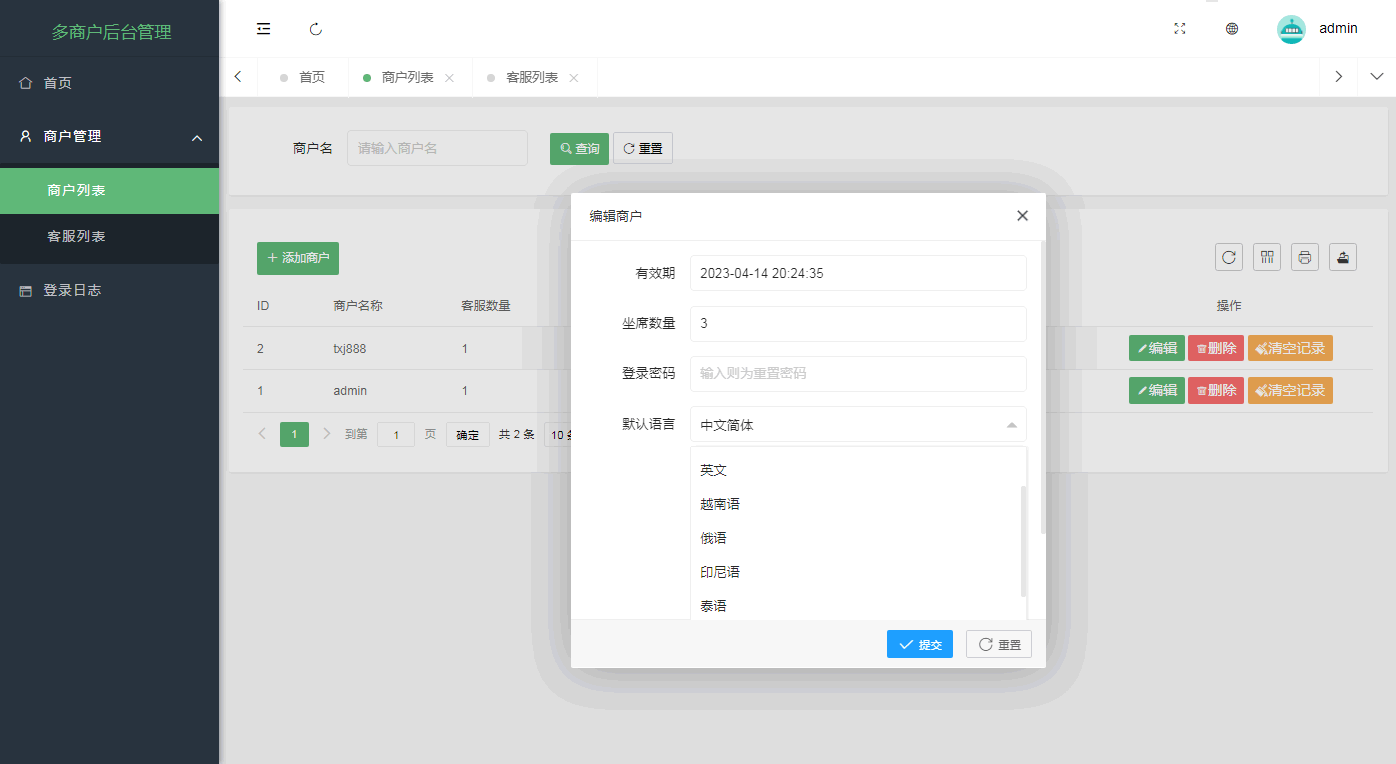The height and width of the screenshot is (764, 1396).
Task: Collapse the sidebar with the menu-fold icon
Action: coord(264,29)
